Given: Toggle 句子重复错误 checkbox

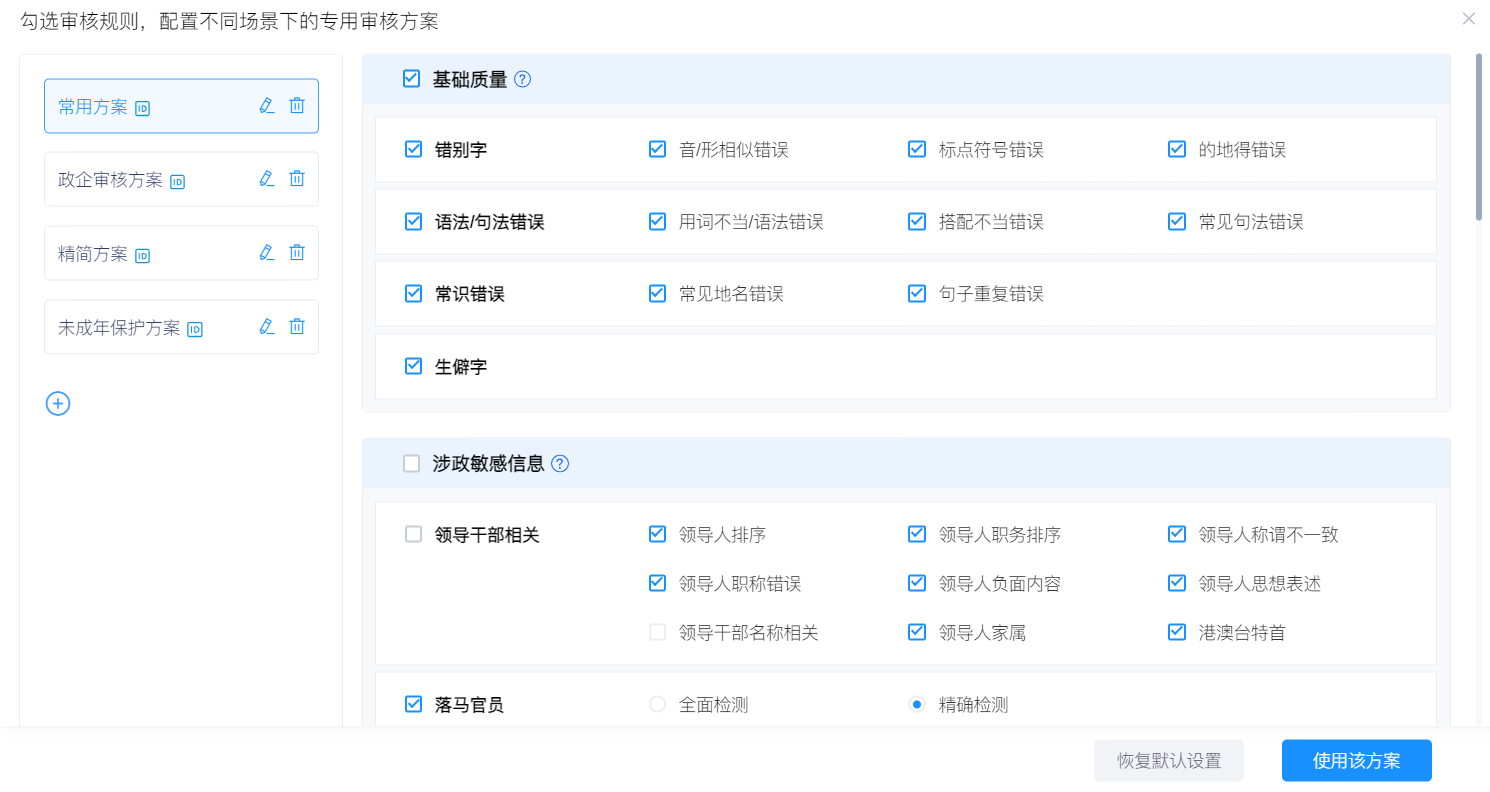Looking at the screenshot, I should click(x=917, y=293).
